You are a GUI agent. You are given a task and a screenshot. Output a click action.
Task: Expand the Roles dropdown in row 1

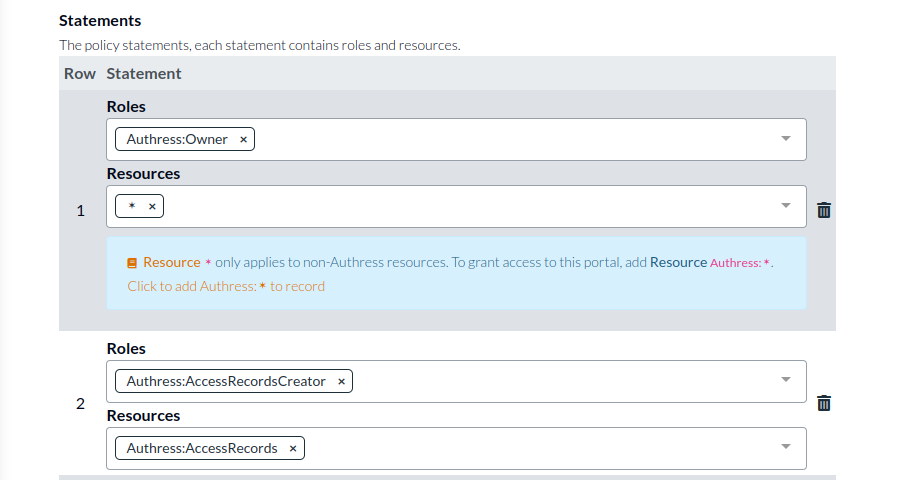pos(785,139)
